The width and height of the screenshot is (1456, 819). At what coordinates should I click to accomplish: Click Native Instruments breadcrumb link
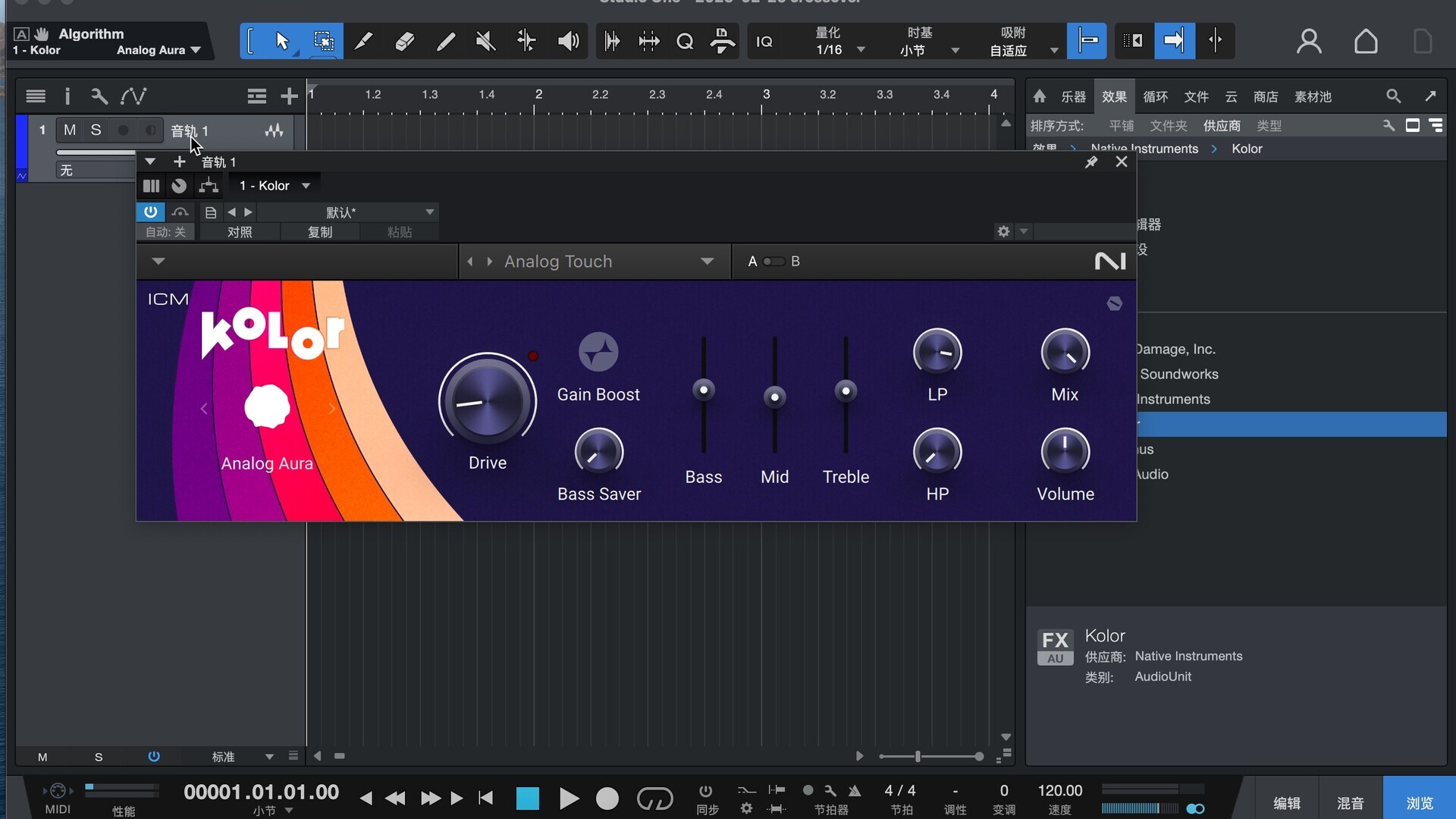coord(1144,149)
